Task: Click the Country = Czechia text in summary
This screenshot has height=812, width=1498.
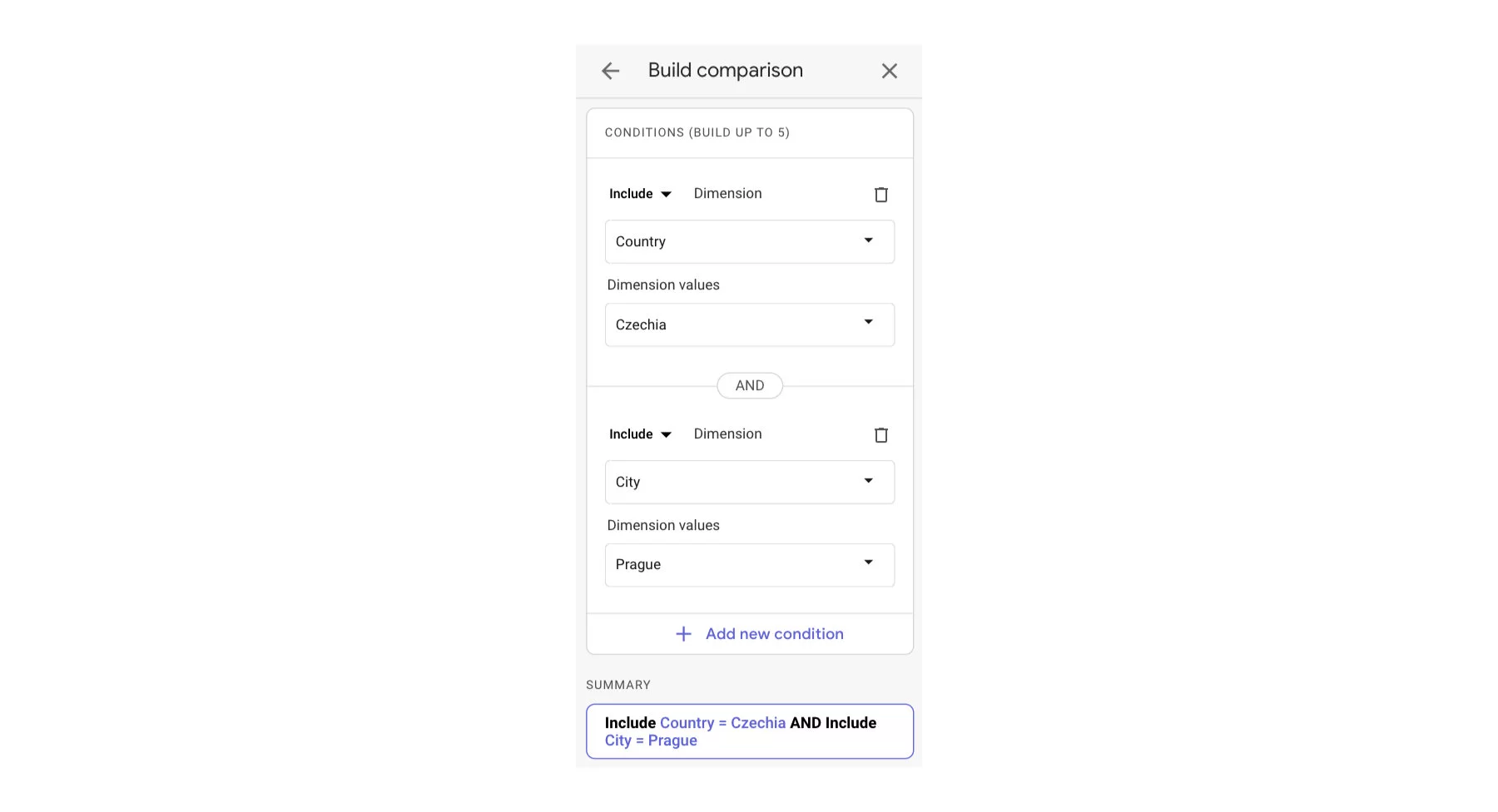Action: (722, 723)
